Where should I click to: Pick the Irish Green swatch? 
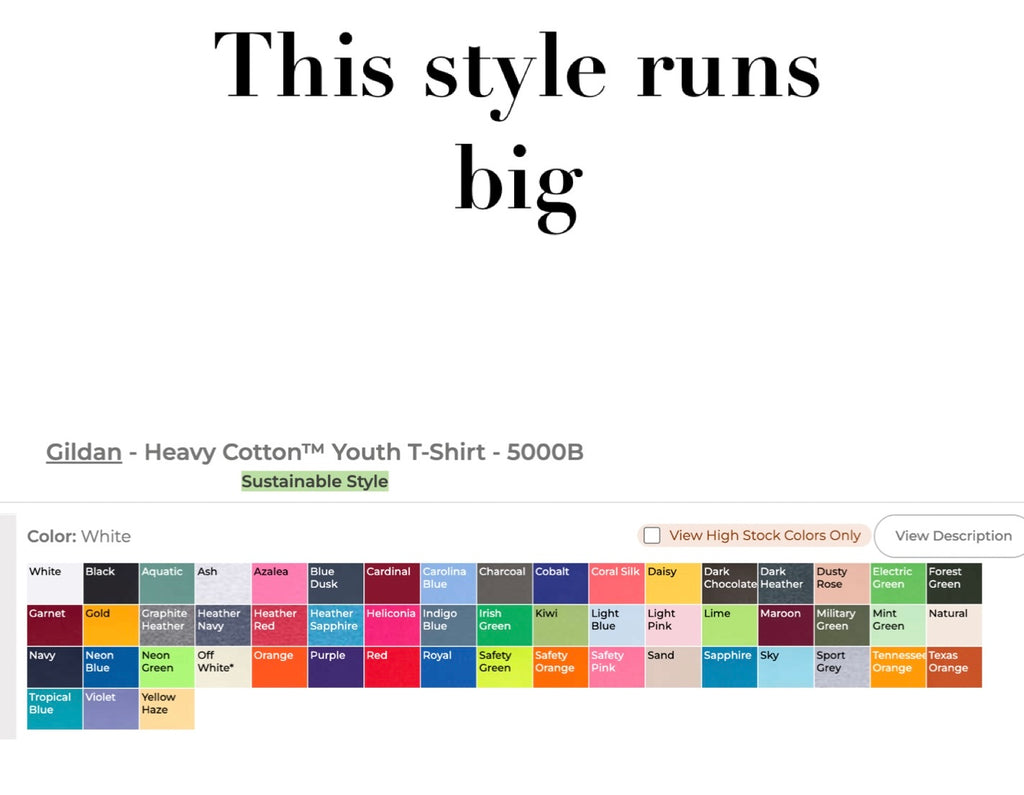pyautogui.click(x=504, y=625)
